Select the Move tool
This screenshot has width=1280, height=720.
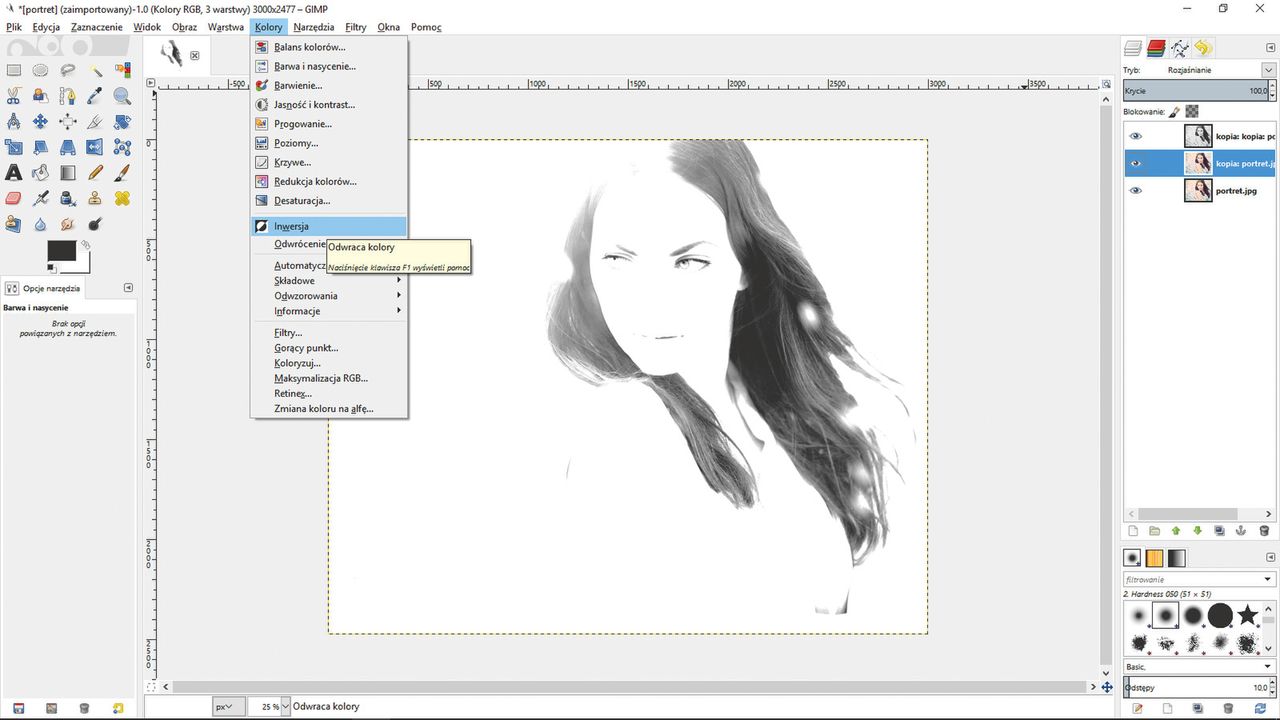point(41,122)
